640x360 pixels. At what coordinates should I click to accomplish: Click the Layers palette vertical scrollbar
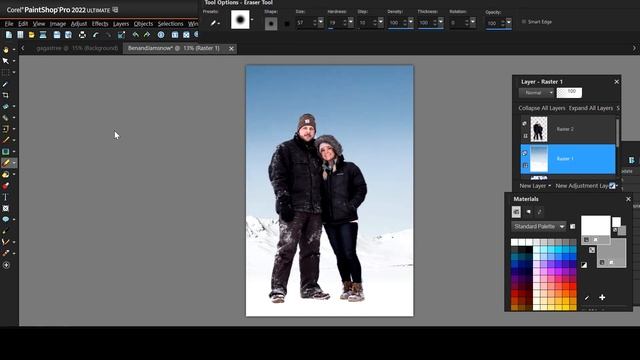pos(618,133)
